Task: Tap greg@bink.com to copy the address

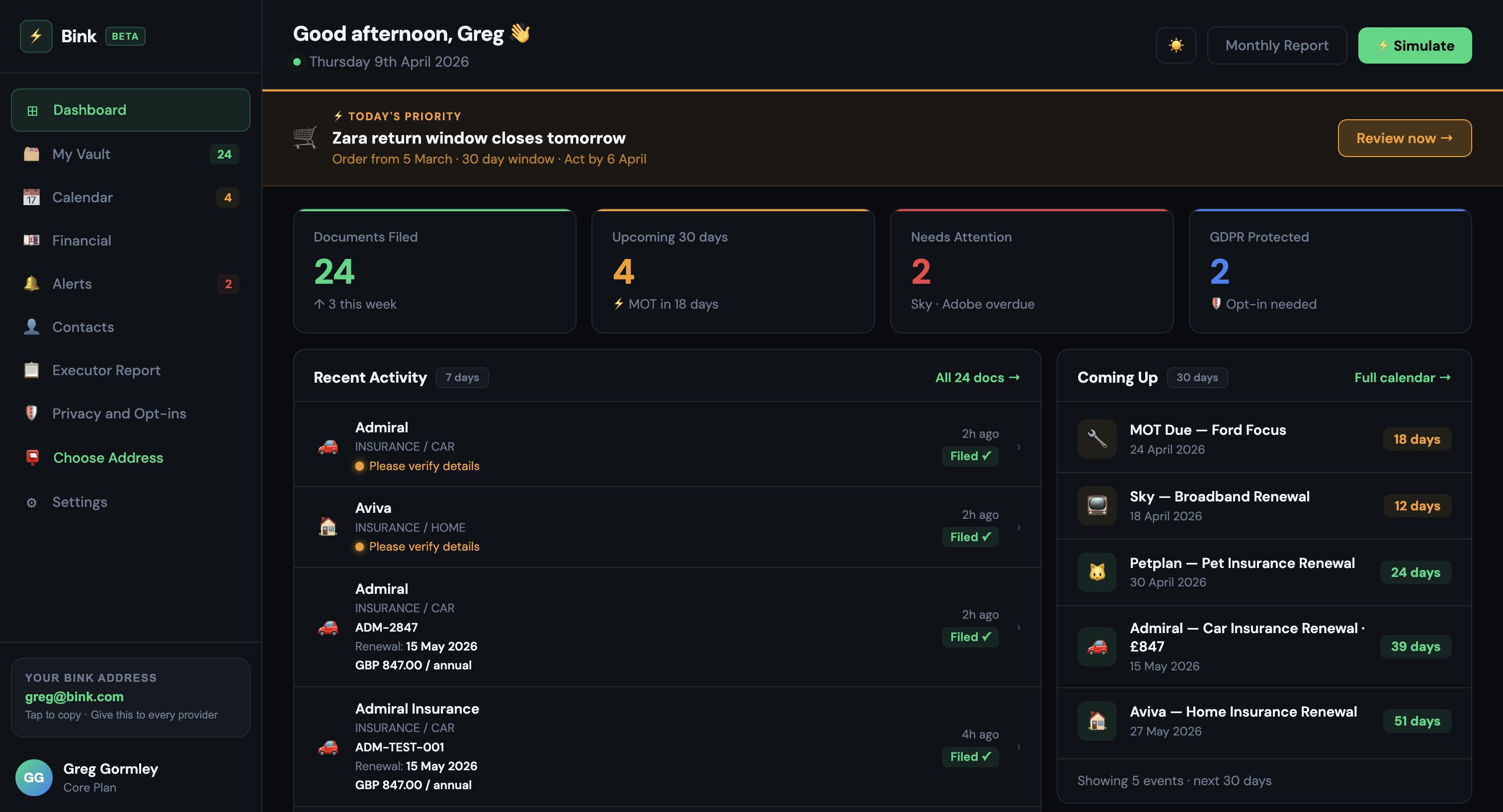Action: point(74,697)
